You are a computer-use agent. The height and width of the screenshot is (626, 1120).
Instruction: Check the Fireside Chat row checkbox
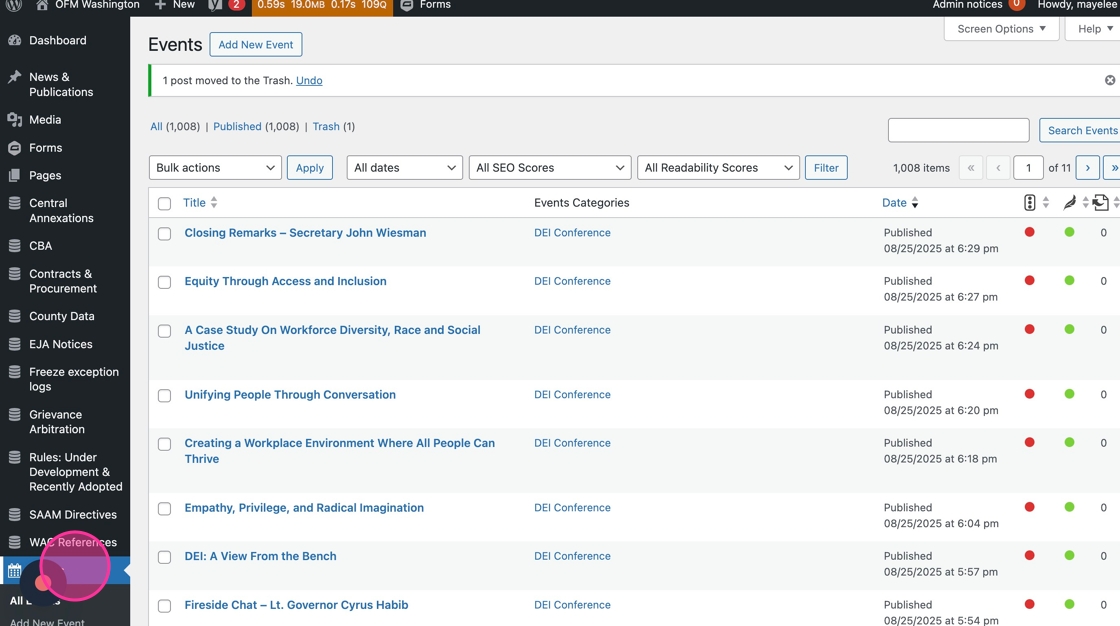[x=164, y=606]
